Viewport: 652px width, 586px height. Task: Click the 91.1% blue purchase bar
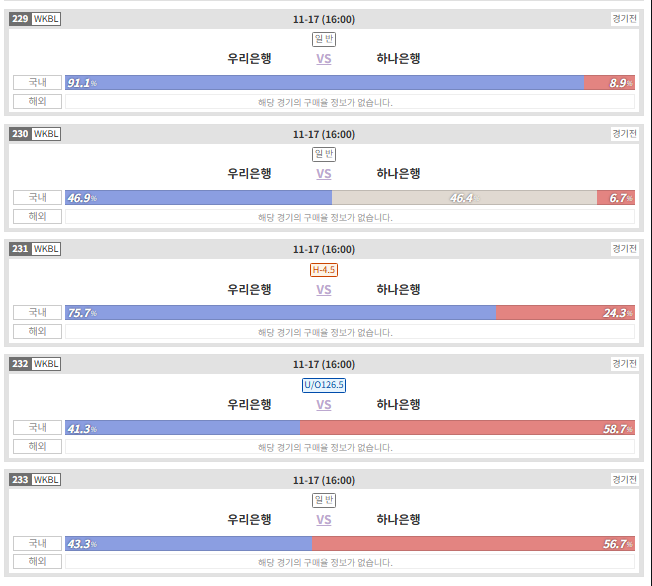[324, 82]
